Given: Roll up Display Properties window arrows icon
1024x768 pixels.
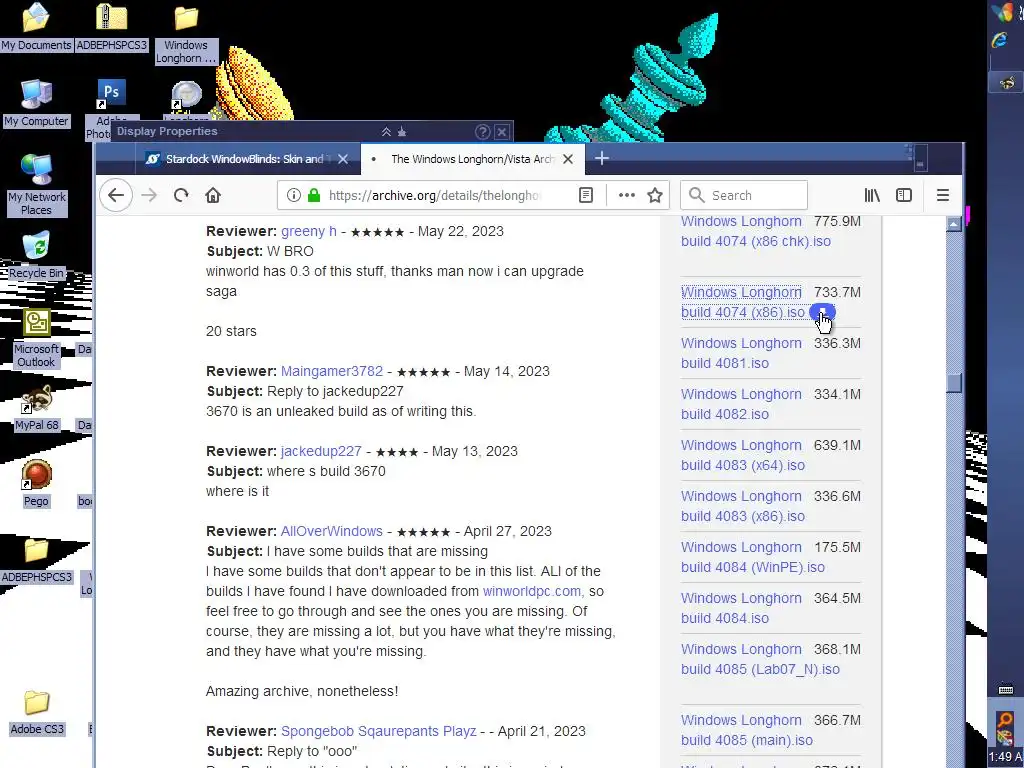Looking at the screenshot, I should tap(386, 132).
